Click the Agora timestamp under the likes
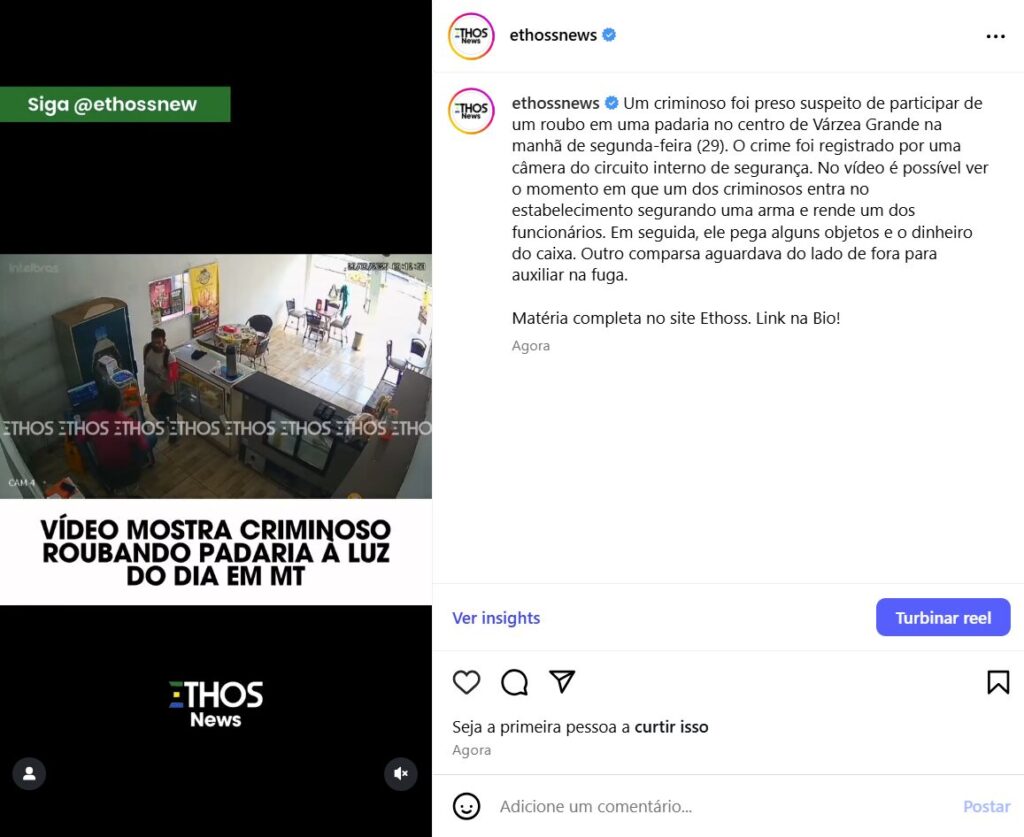Screen dimensions: 1024x837 pyautogui.click(x=472, y=750)
